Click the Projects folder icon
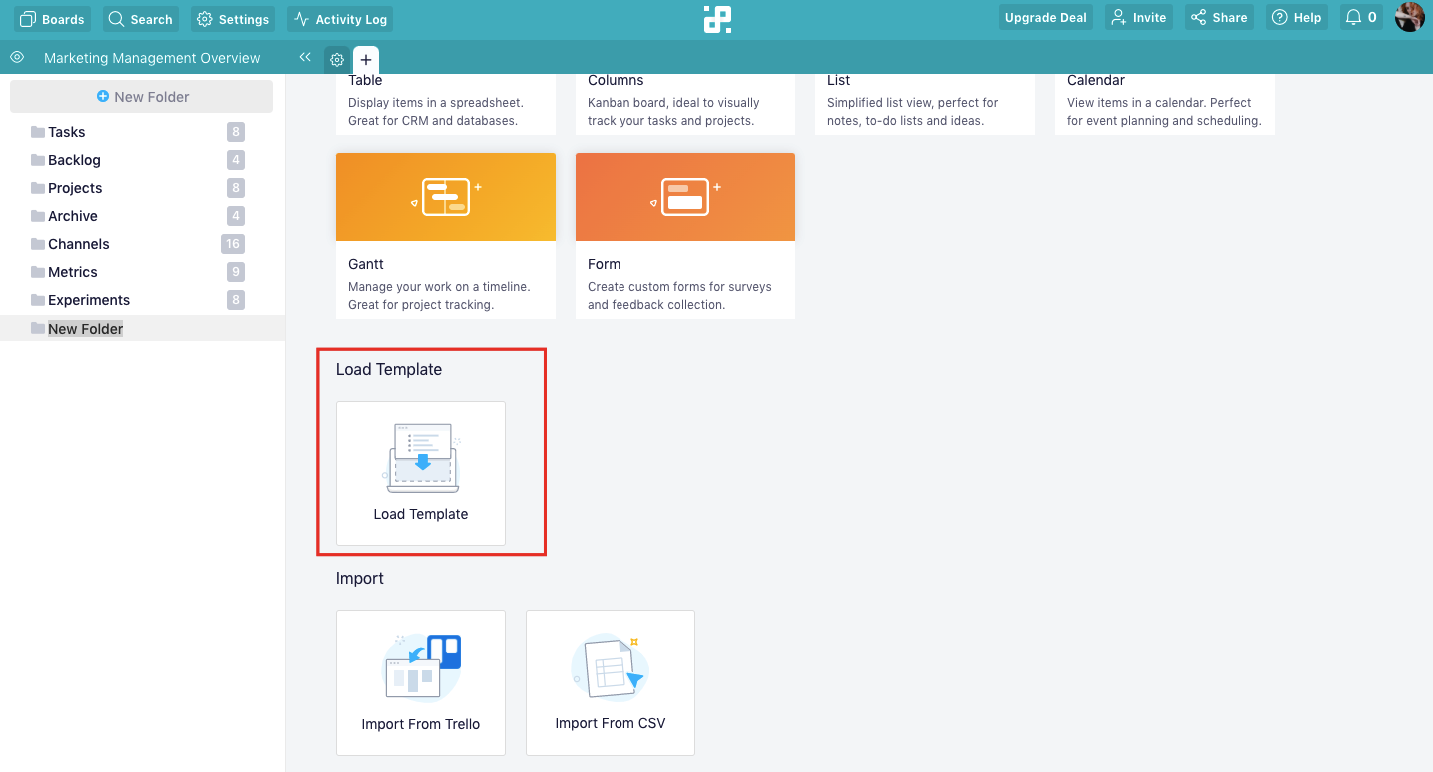This screenshot has width=1433, height=772. (38, 188)
